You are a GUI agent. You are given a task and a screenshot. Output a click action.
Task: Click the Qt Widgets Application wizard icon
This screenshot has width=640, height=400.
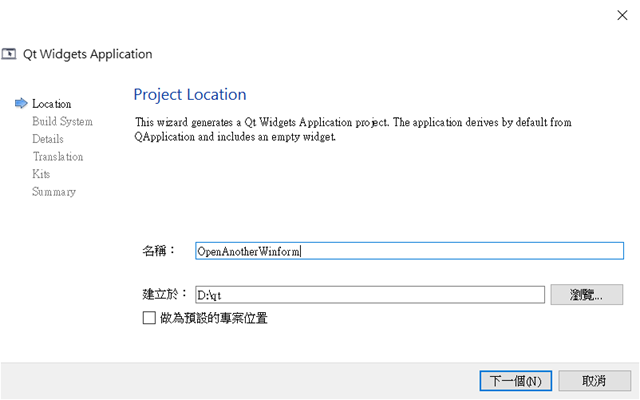9,54
